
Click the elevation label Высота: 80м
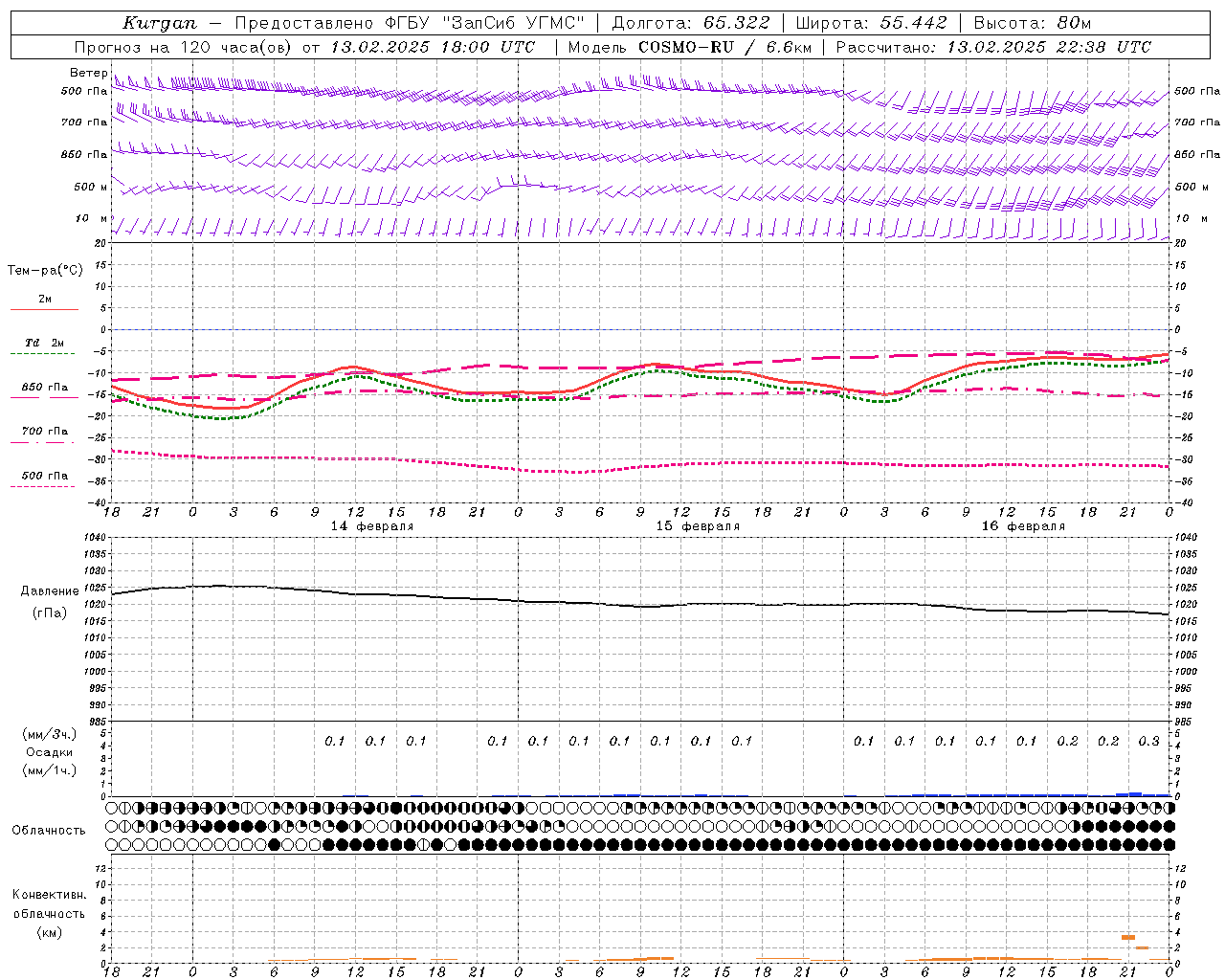1032,23
